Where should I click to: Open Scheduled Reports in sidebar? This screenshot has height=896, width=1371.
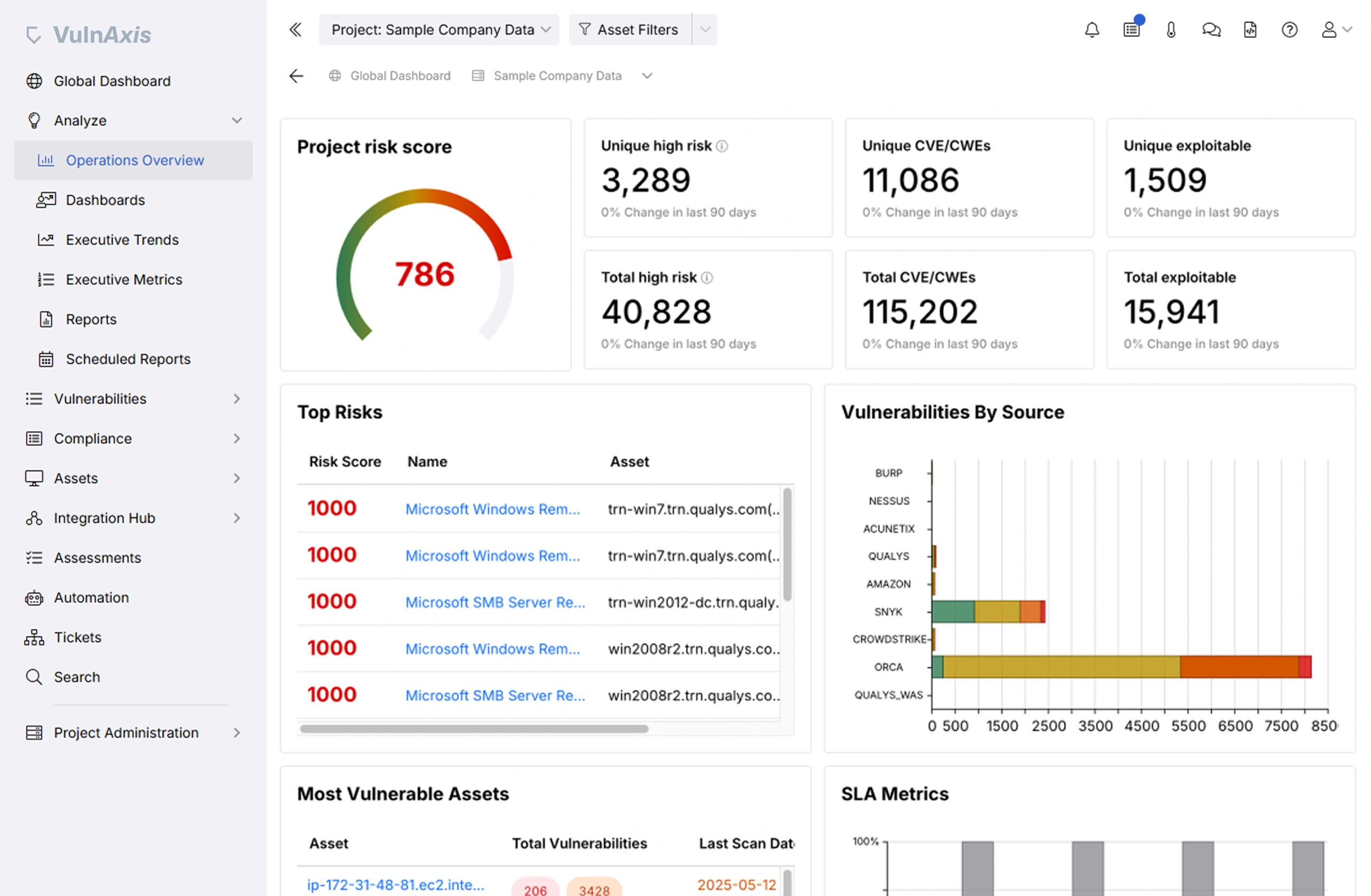(128, 359)
